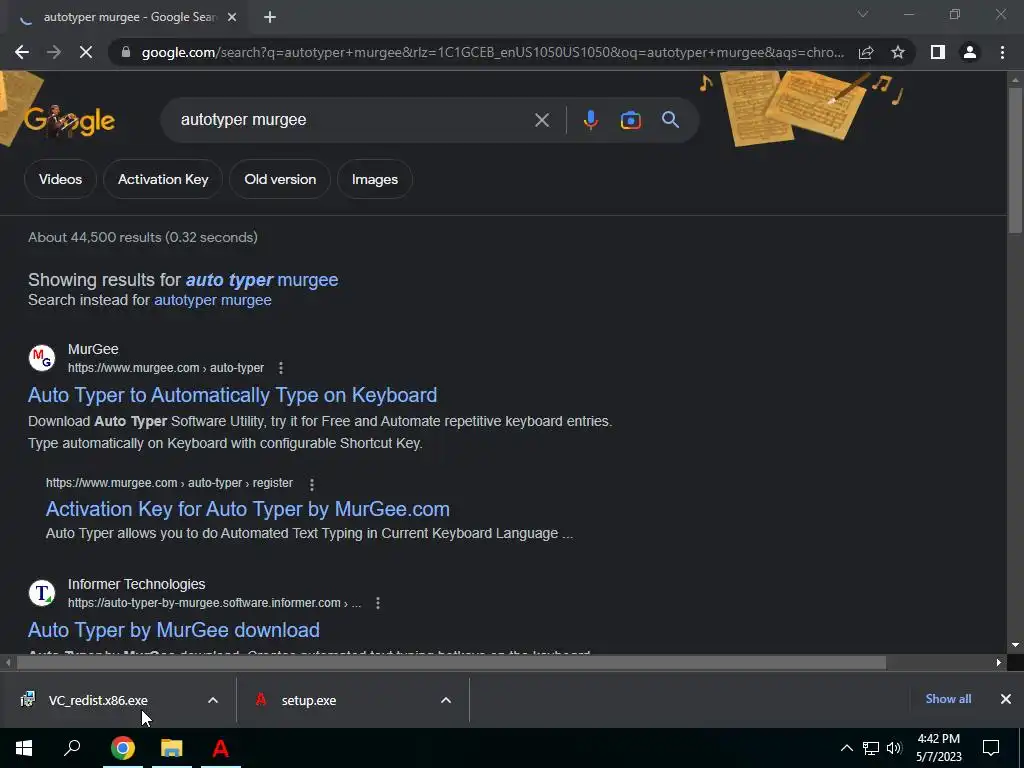Viewport: 1024px width, 768px height.
Task: Open network settings tray icon
Action: click(871, 748)
